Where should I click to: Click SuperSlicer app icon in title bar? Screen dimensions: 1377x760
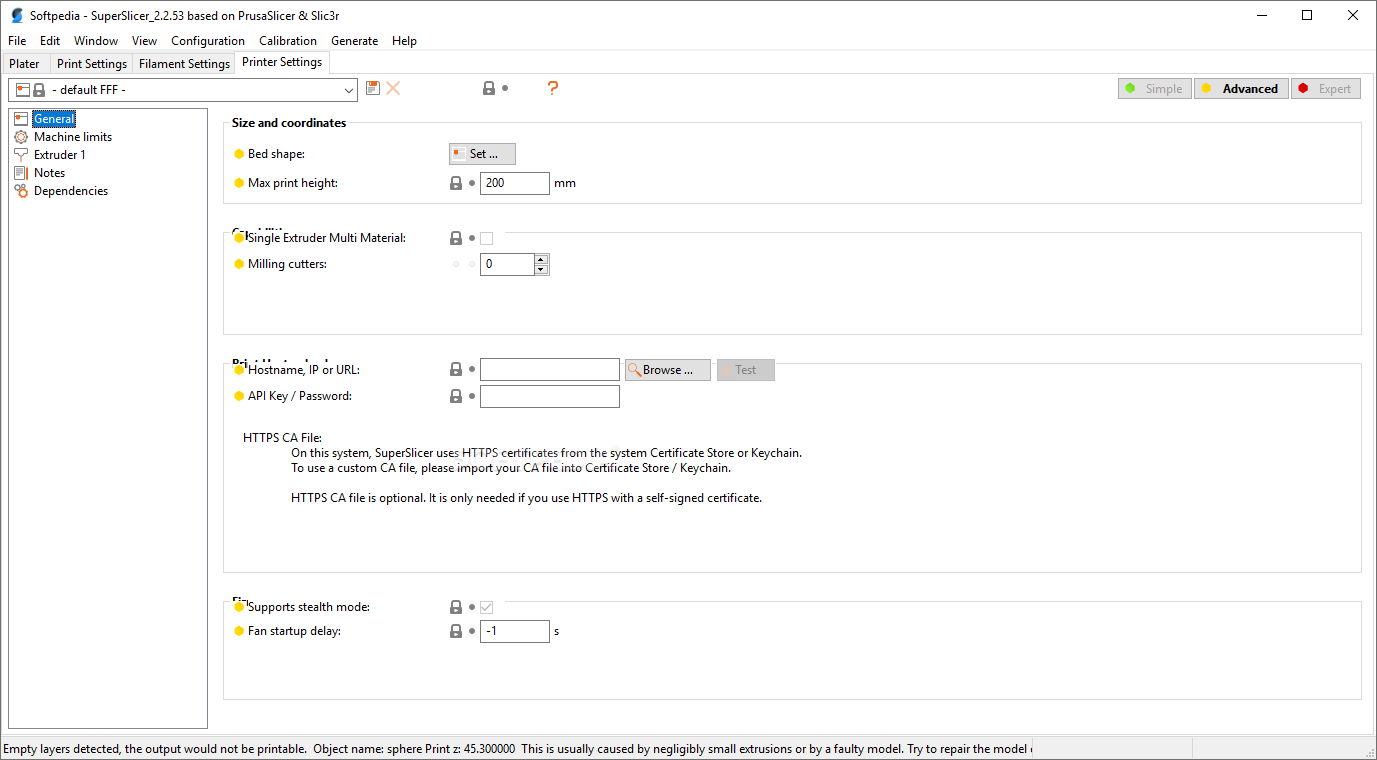[17, 15]
